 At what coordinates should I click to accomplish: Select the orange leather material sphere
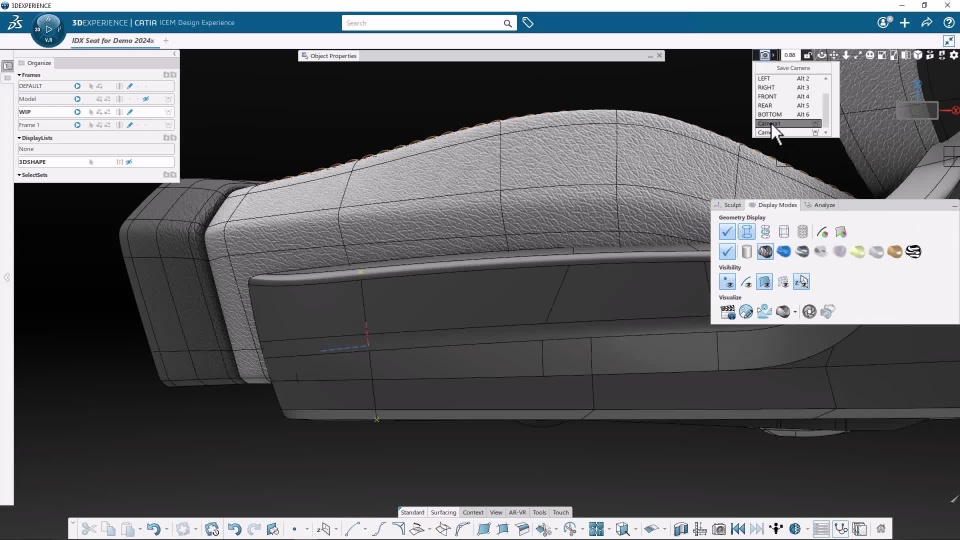click(894, 251)
